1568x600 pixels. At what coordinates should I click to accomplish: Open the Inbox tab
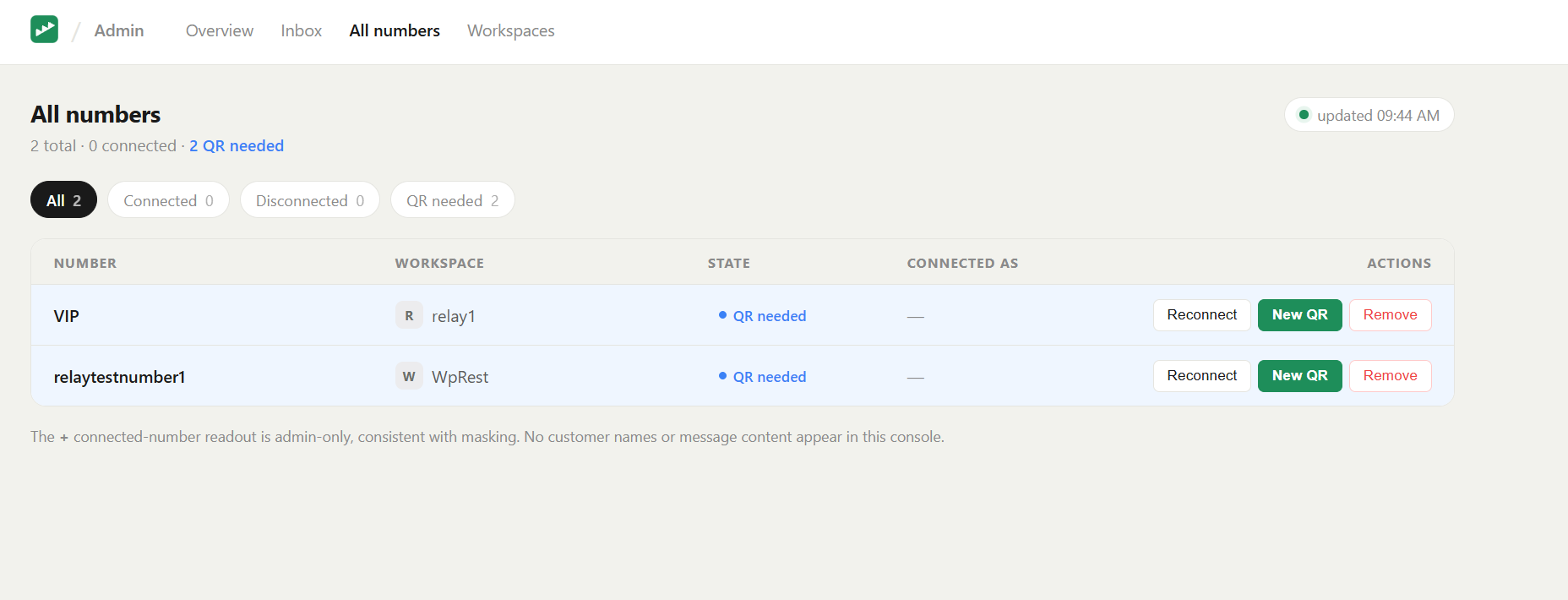[x=302, y=30]
